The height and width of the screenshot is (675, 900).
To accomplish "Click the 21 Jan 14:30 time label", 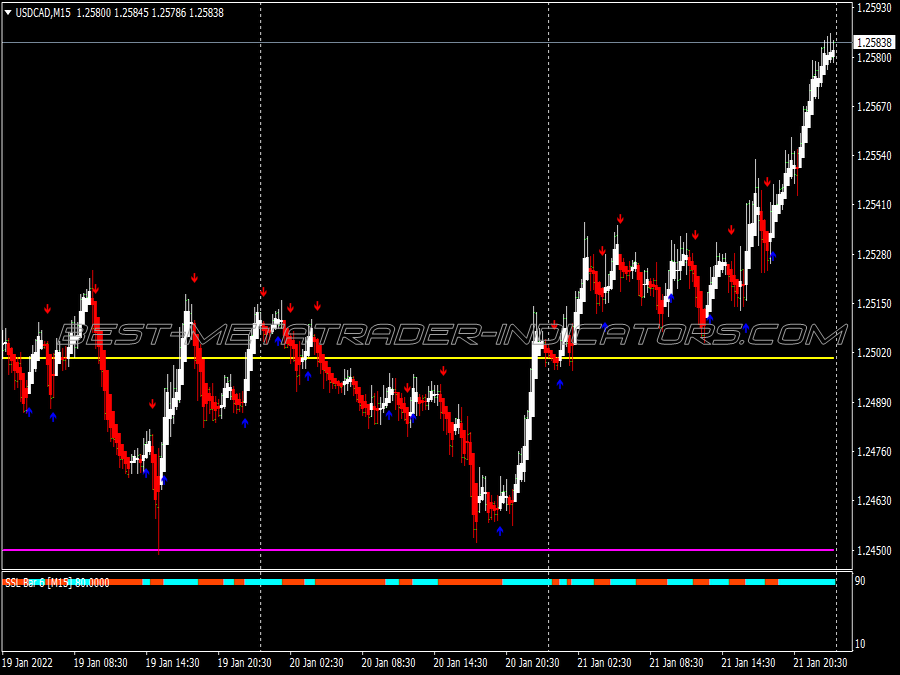I will (748, 663).
